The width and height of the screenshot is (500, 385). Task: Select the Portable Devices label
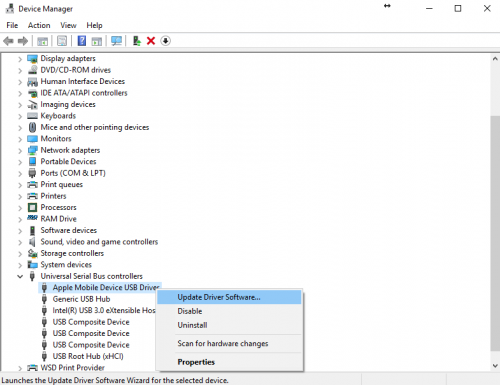68,162
